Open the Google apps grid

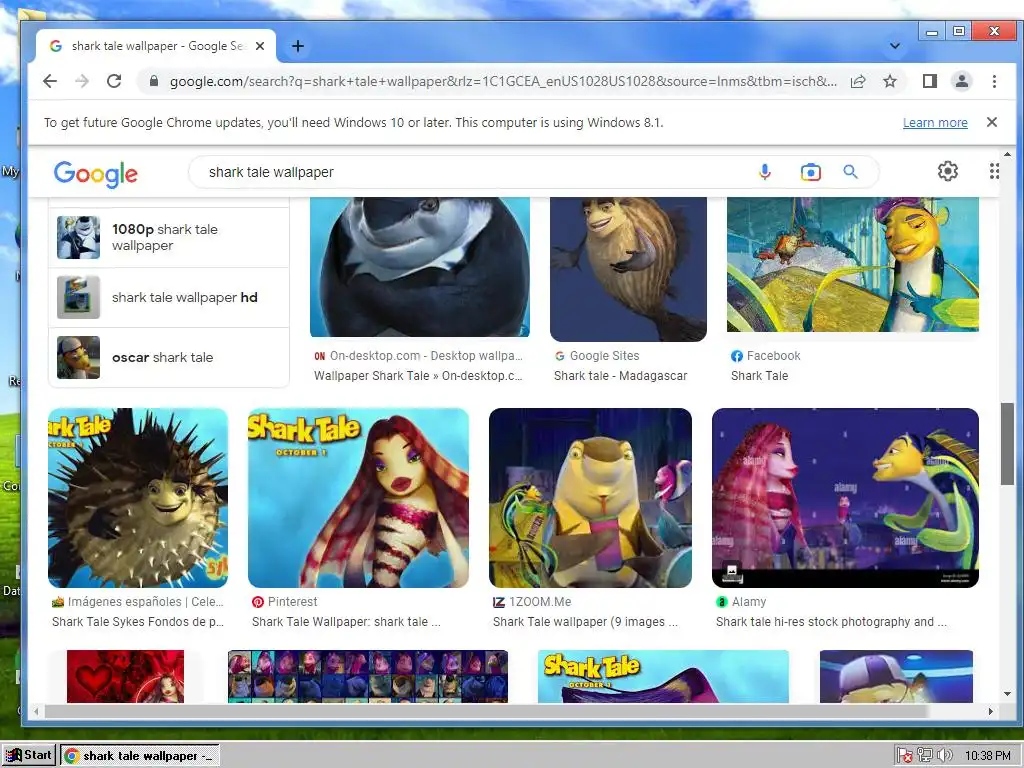(994, 171)
